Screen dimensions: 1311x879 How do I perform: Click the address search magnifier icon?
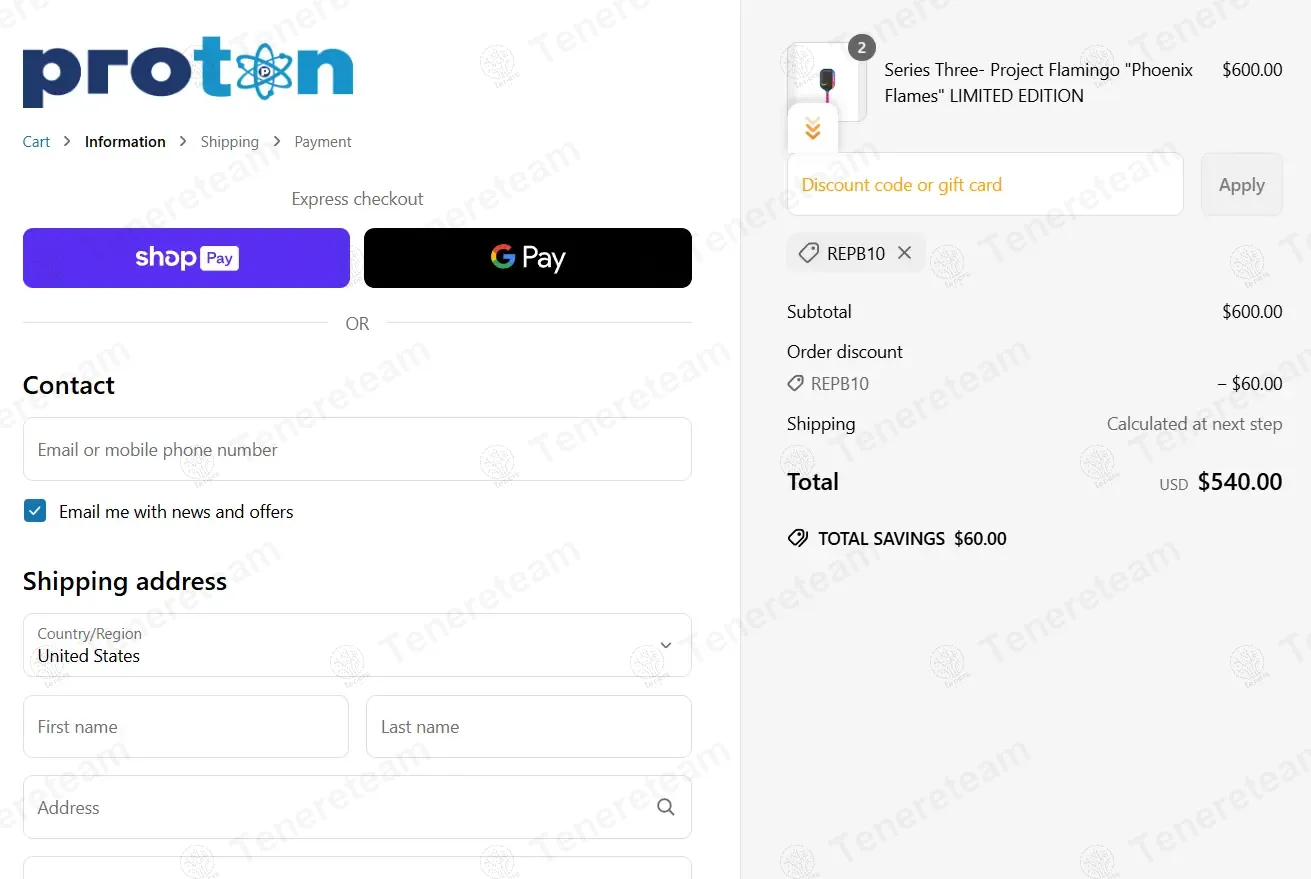[666, 807]
